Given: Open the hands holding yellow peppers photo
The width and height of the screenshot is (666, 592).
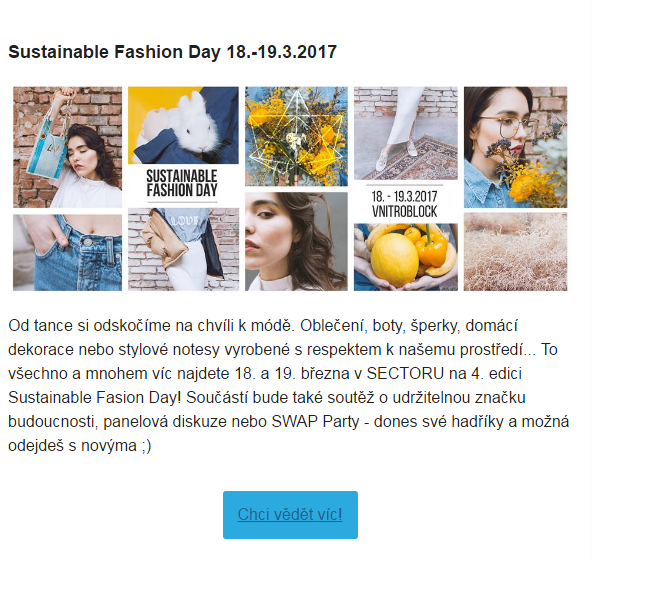Looking at the screenshot, I should 406,257.
